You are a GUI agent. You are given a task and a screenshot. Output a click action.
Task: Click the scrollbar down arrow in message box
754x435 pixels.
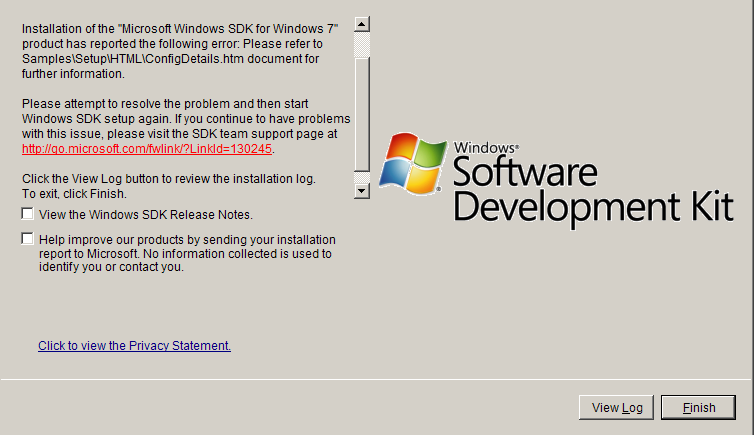pyautogui.click(x=362, y=191)
